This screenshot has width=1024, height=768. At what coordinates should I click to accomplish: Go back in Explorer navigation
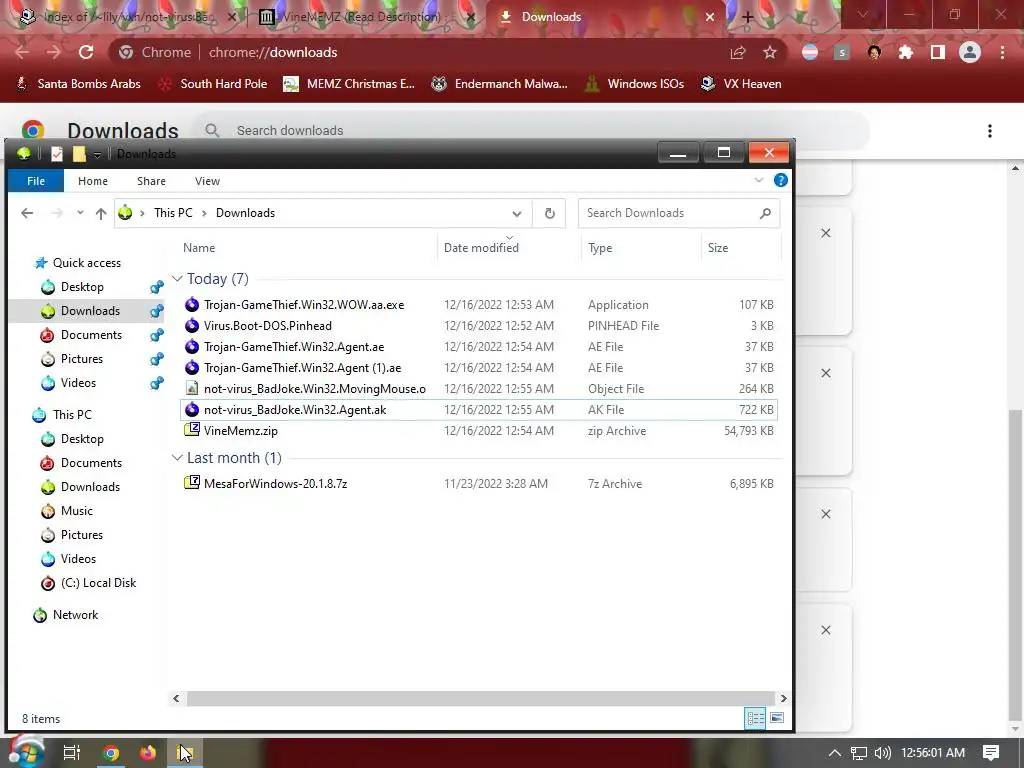tap(27, 213)
